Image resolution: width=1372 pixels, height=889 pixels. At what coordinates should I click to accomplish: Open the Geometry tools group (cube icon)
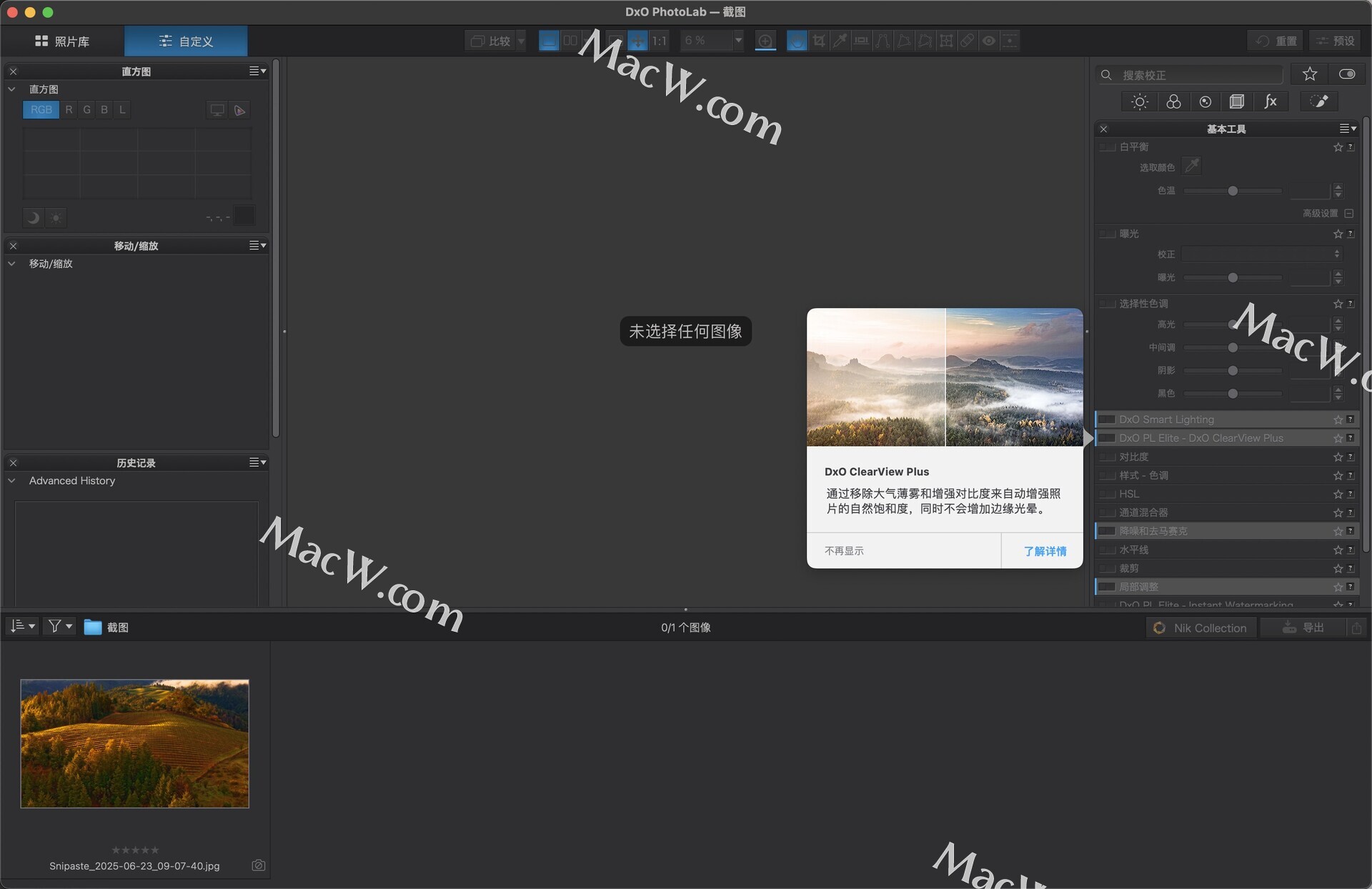[1237, 101]
